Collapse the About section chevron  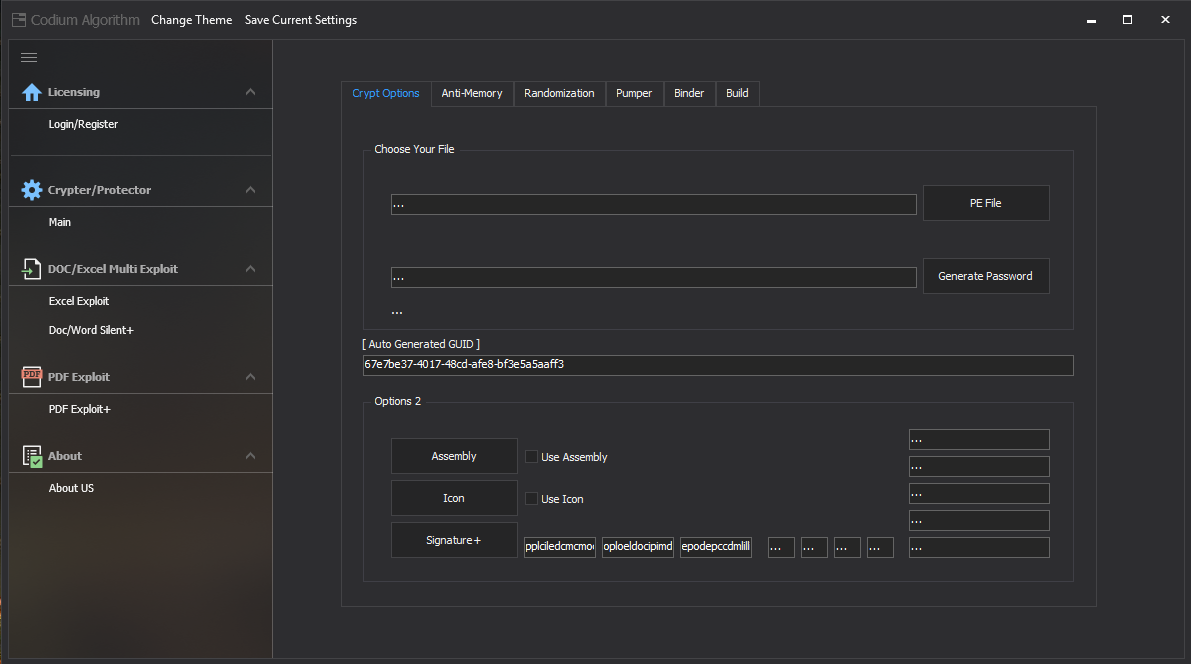pyautogui.click(x=250, y=456)
